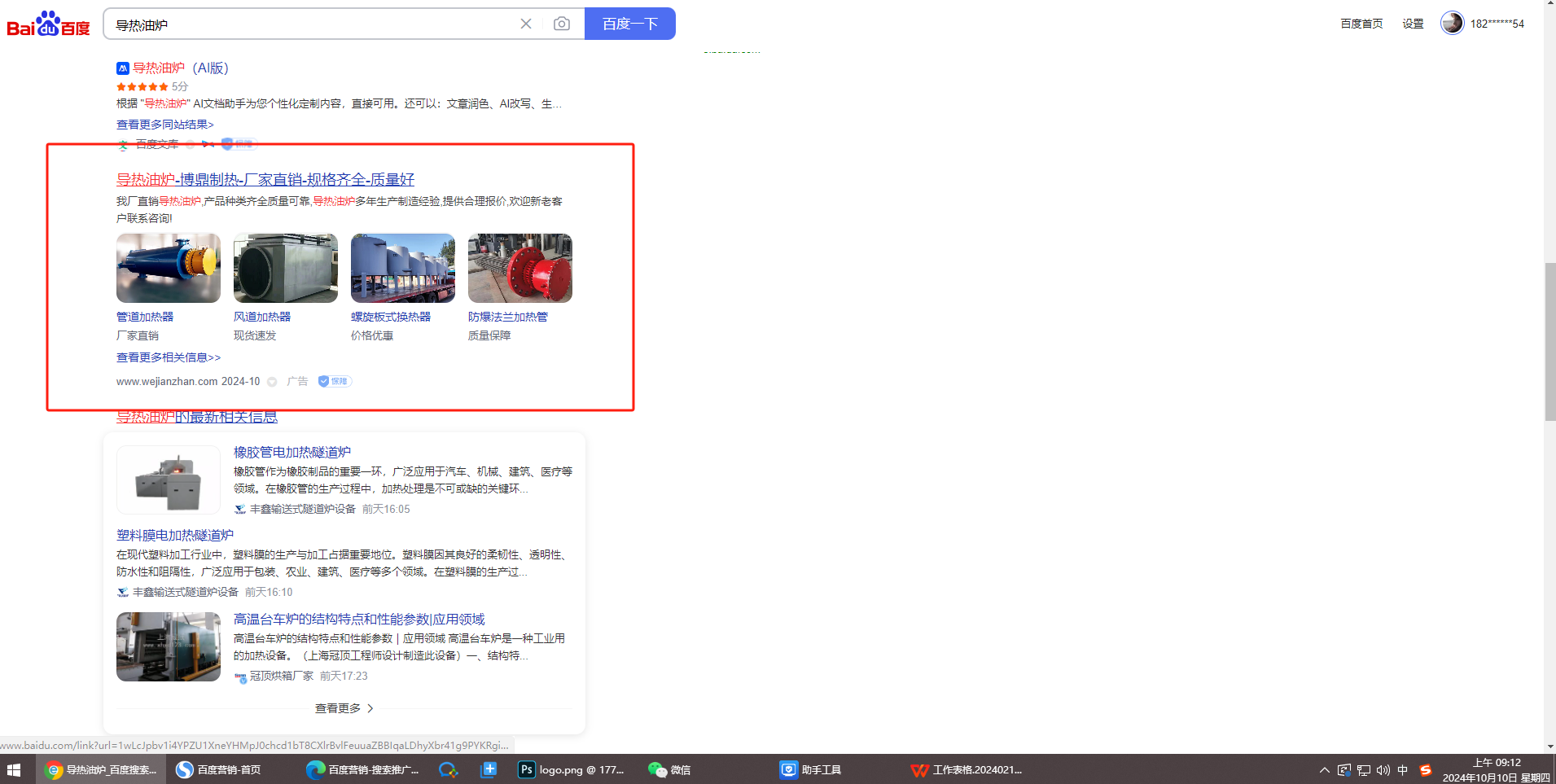Viewport: 1556px width, 784px height.
Task: Click the sync status tray icon
Action: pos(1344,770)
